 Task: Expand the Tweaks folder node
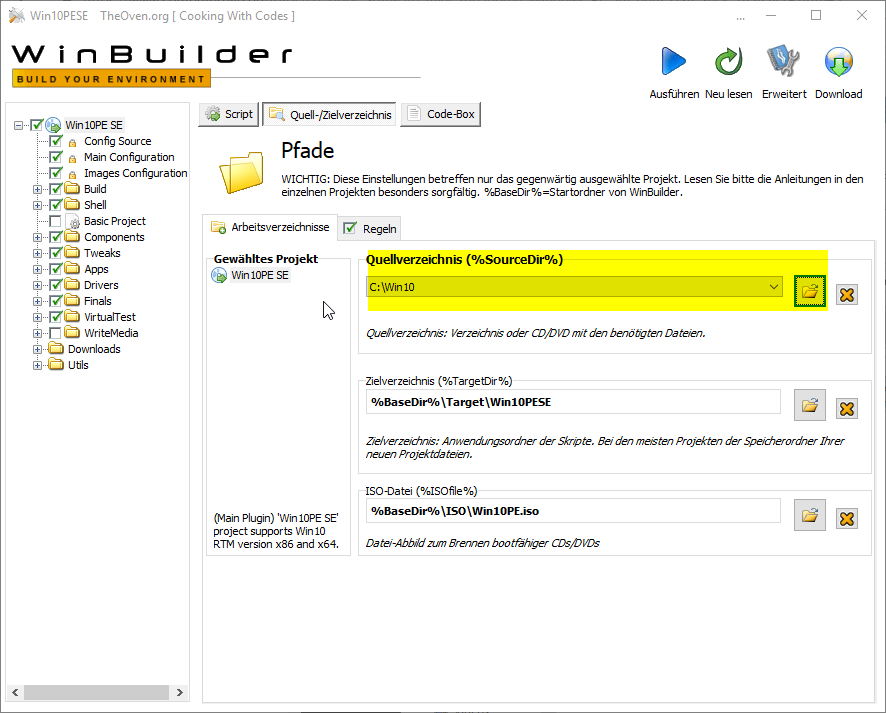tap(37, 253)
